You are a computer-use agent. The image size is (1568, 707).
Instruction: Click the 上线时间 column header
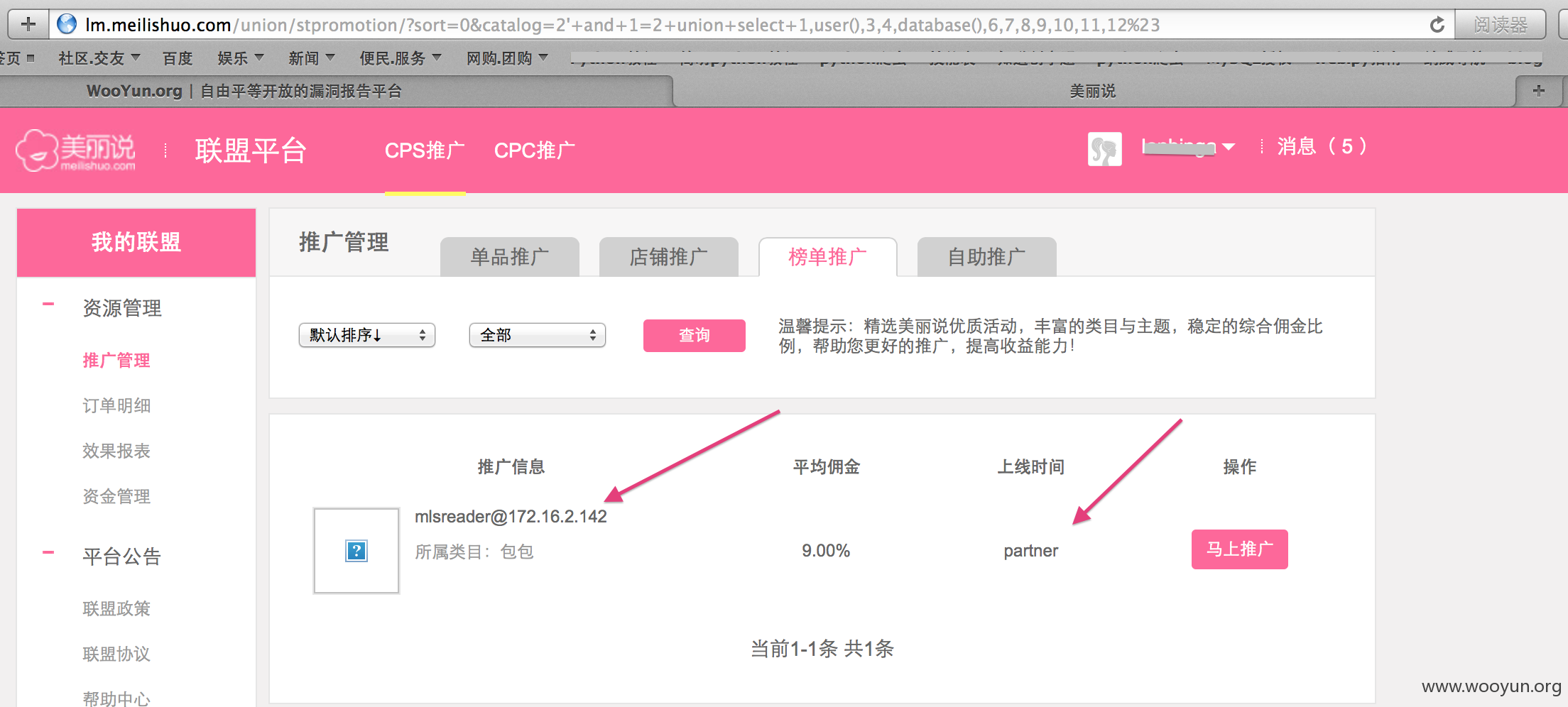tap(1031, 467)
